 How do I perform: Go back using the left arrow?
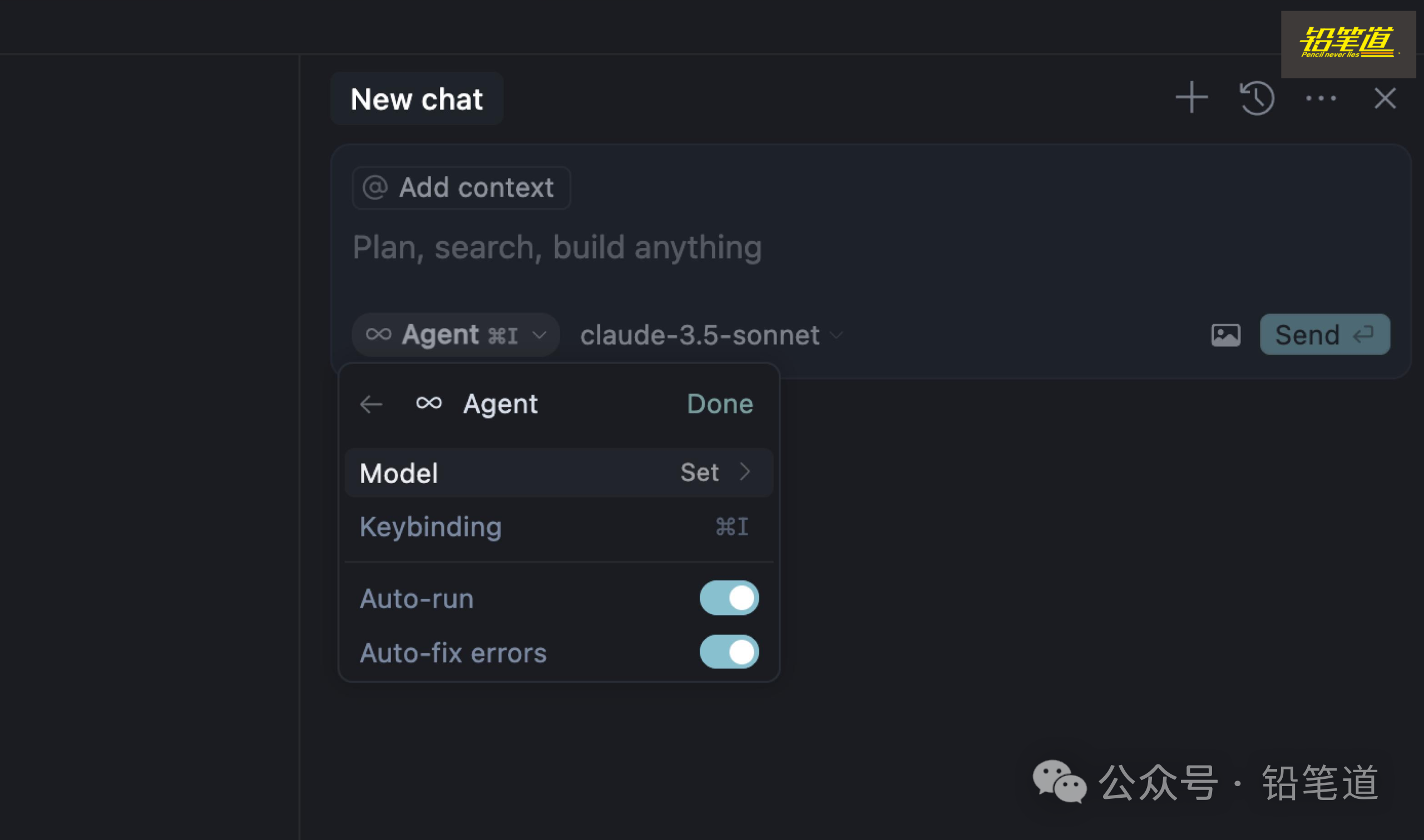pos(372,404)
